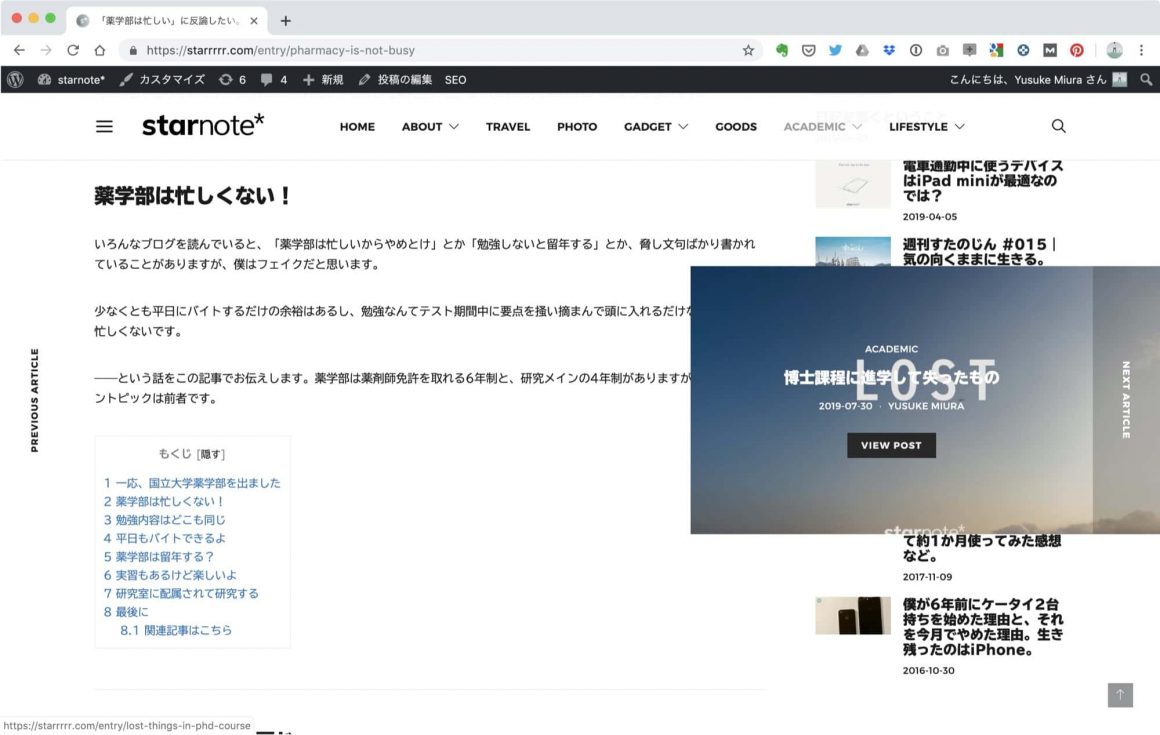Expand the ABOUT dropdown menu

click(430, 127)
